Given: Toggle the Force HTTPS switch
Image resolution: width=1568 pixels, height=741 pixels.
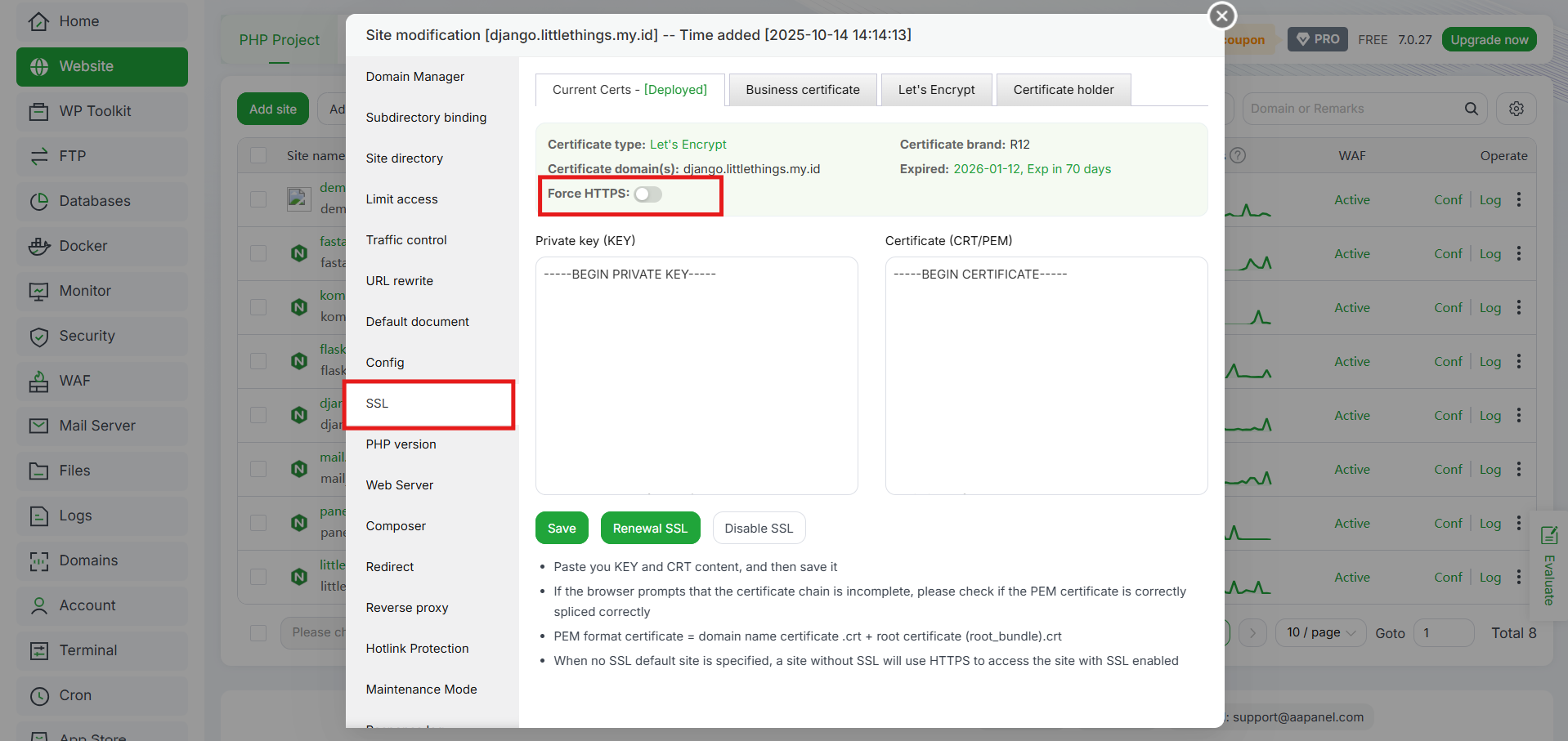Looking at the screenshot, I should (x=647, y=194).
